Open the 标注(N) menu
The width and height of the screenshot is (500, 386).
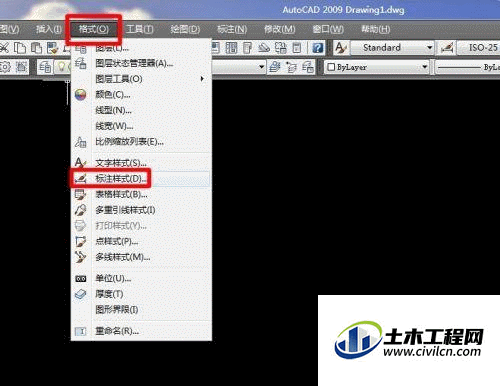coord(232,29)
